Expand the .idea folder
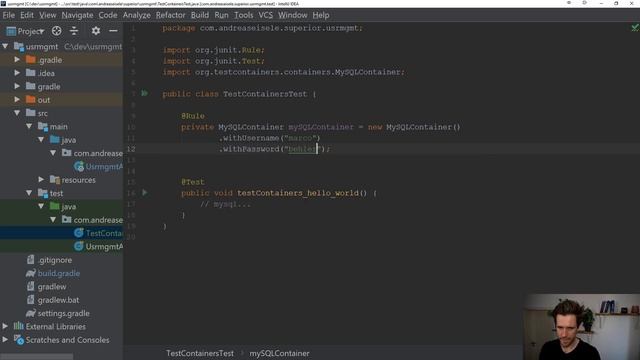Screen dimensions: 640x360 pyautogui.click(x=17, y=73)
